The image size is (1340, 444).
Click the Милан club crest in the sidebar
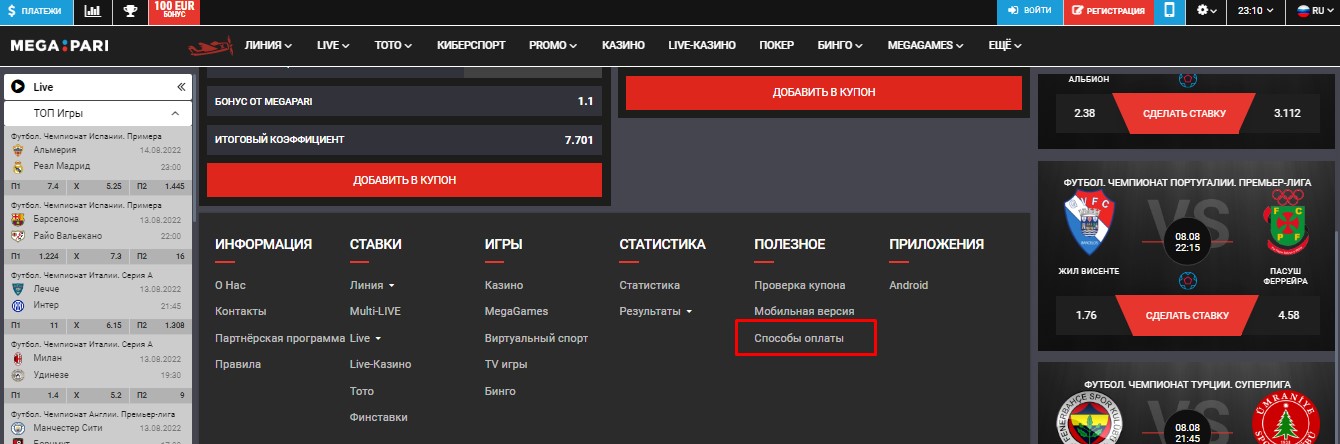pyautogui.click(x=18, y=357)
